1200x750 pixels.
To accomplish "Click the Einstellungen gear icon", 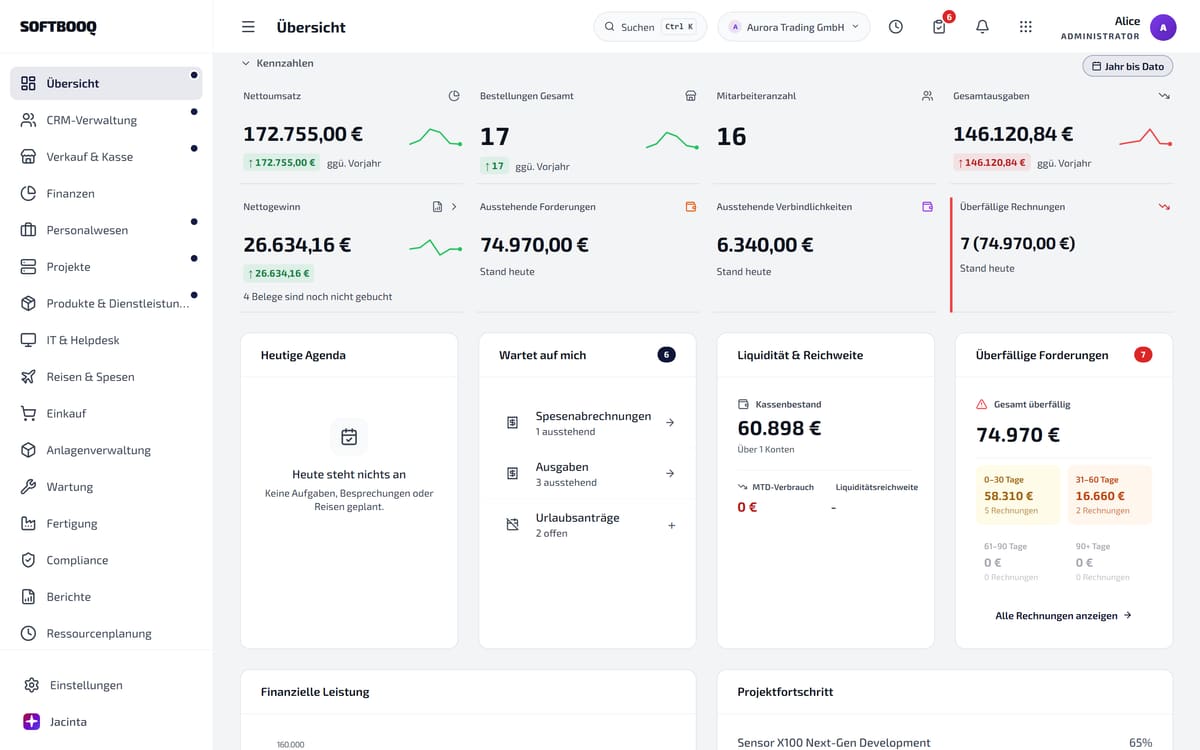I will coord(31,685).
